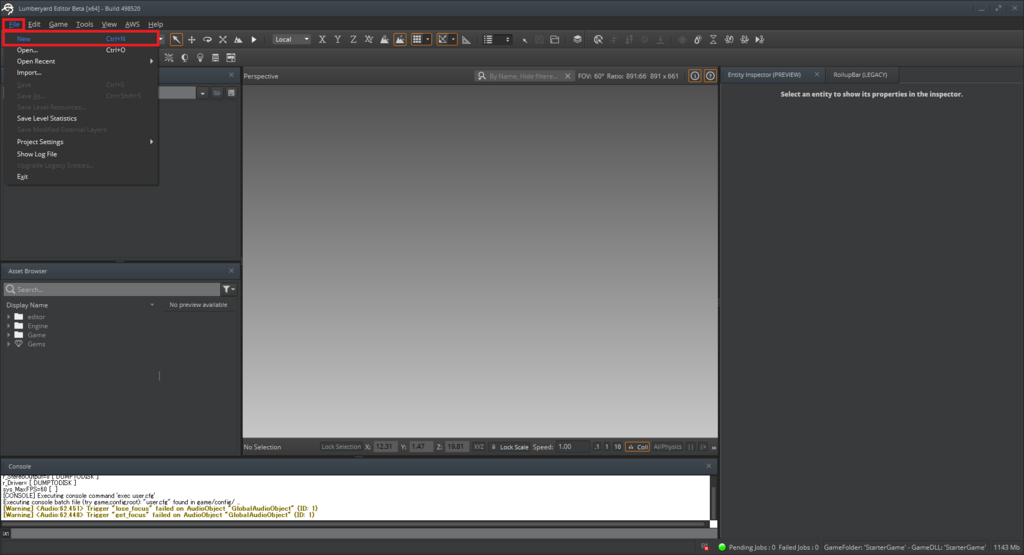The image size is (1024, 555).
Task: Activate the Rotate tool
Action: pyautogui.click(x=207, y=40)
